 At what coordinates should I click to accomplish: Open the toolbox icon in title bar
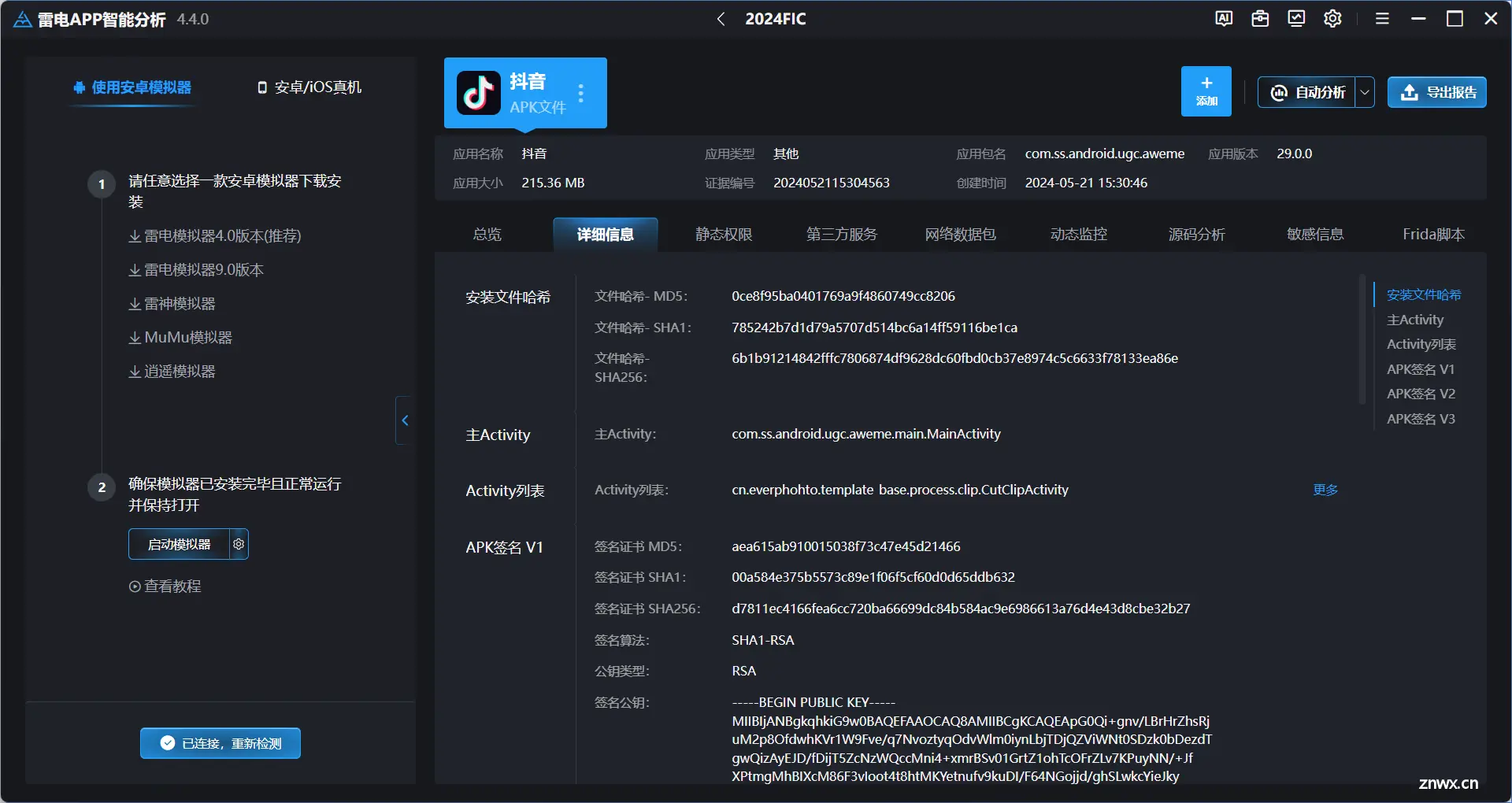click(1260, 19)
